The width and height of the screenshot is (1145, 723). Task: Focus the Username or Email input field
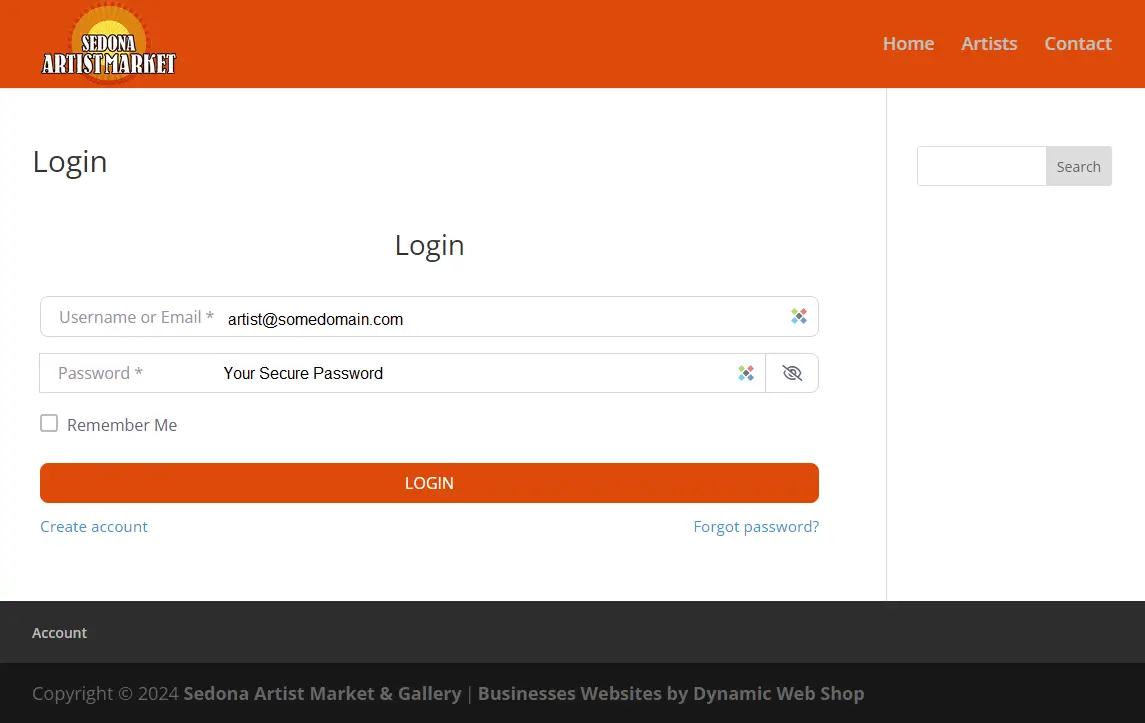click(500, 318)
